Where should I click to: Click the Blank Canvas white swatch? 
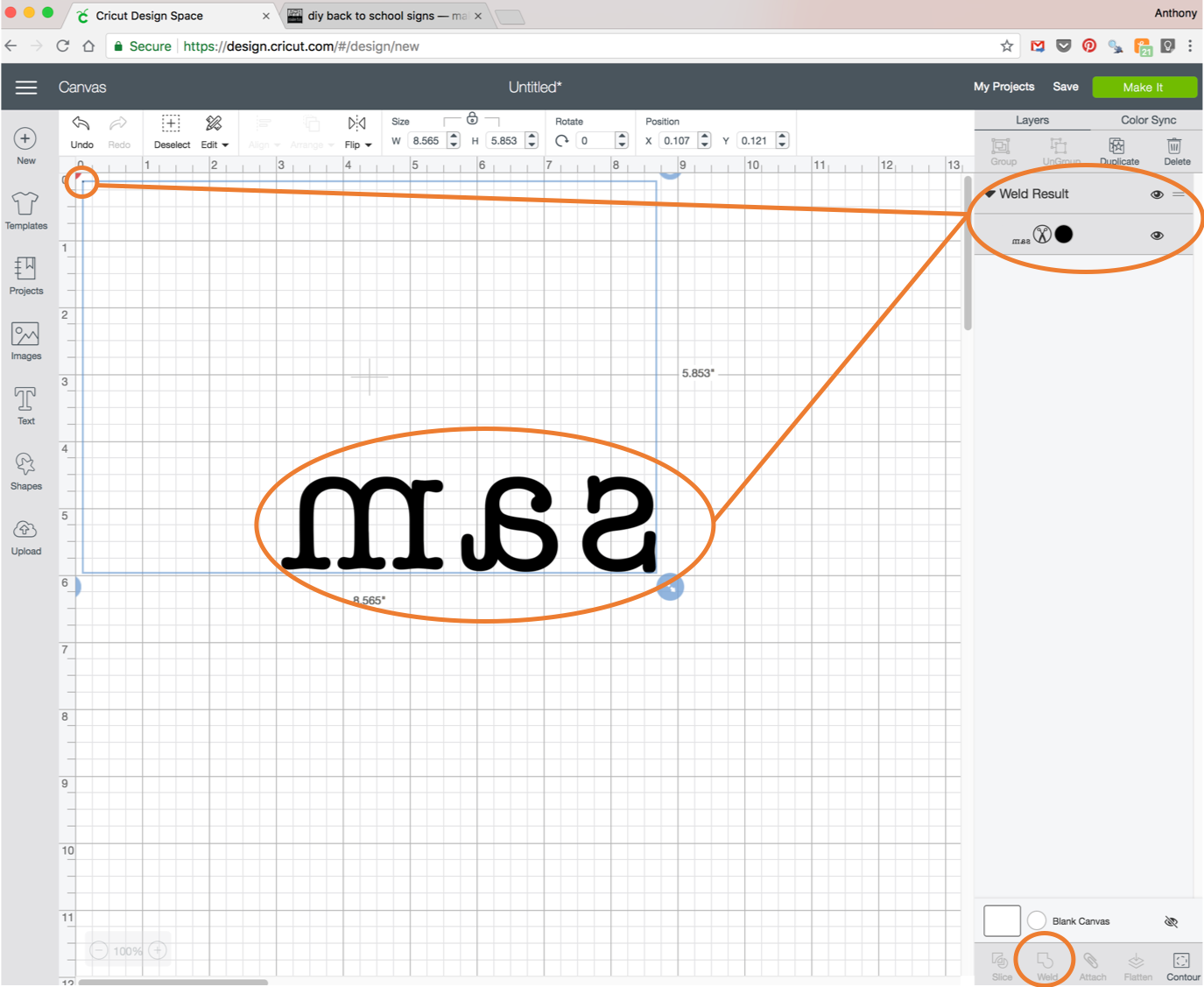point(1002,920)
